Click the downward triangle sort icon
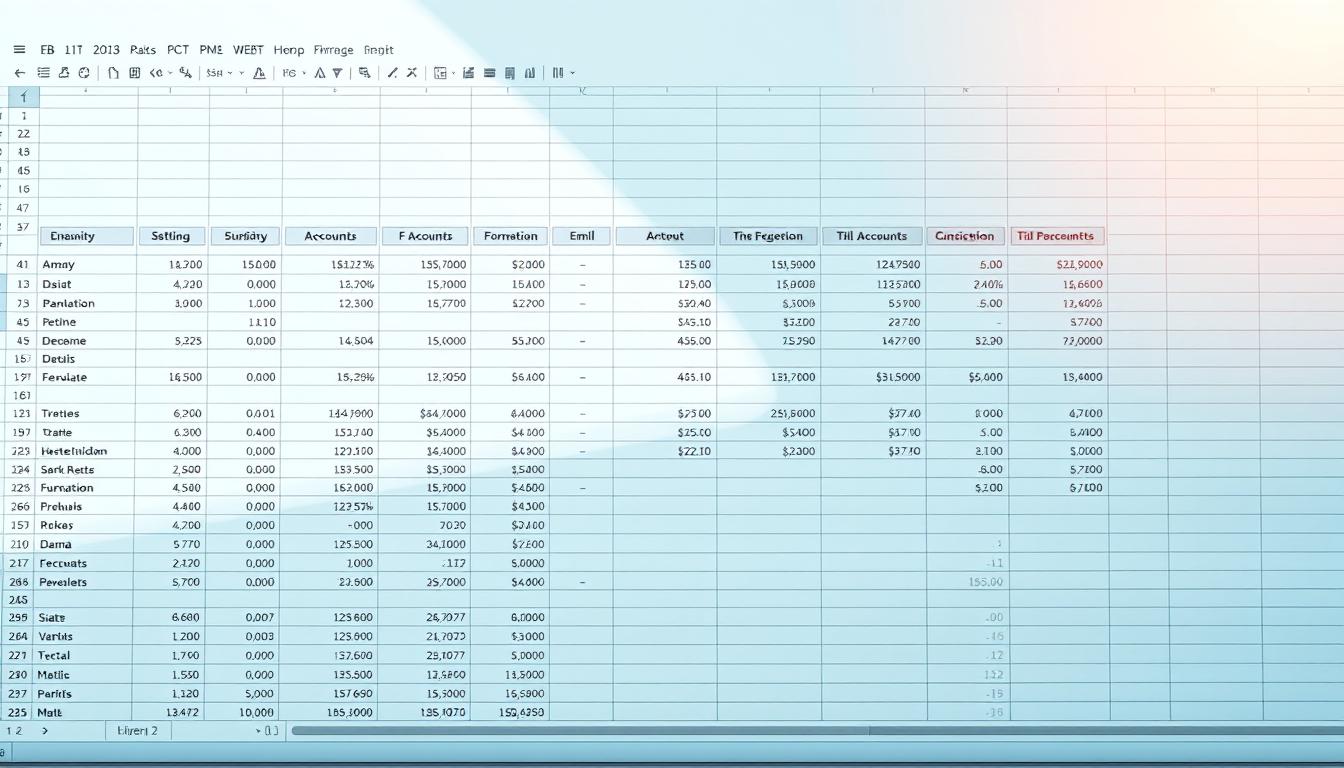Screen dimensions: 1344x768 click(338, 73)
